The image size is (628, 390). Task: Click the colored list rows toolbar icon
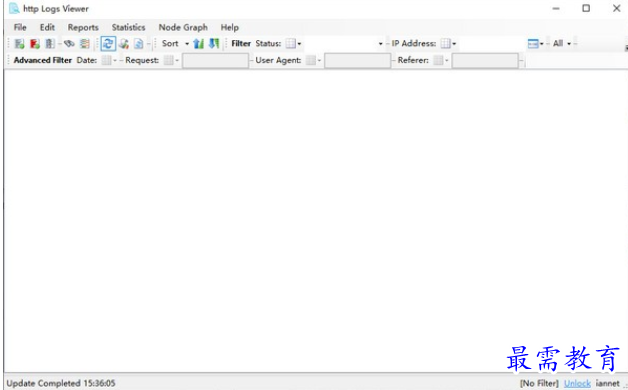click(85, 44)
